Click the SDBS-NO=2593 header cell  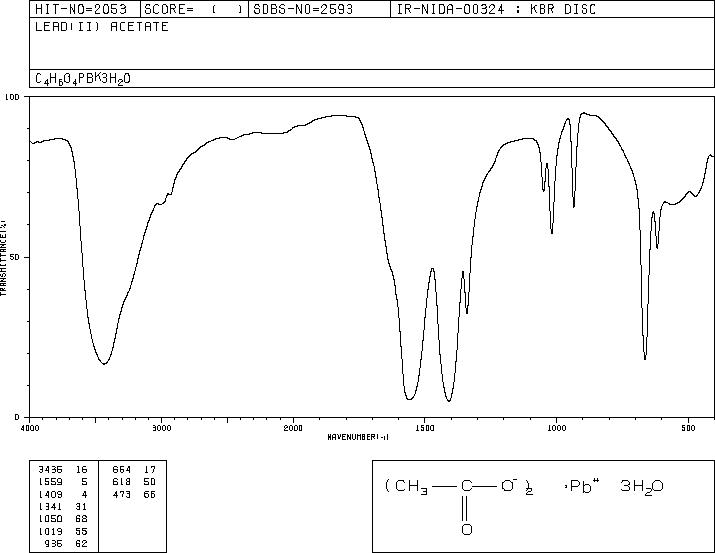tap(303, 9)
